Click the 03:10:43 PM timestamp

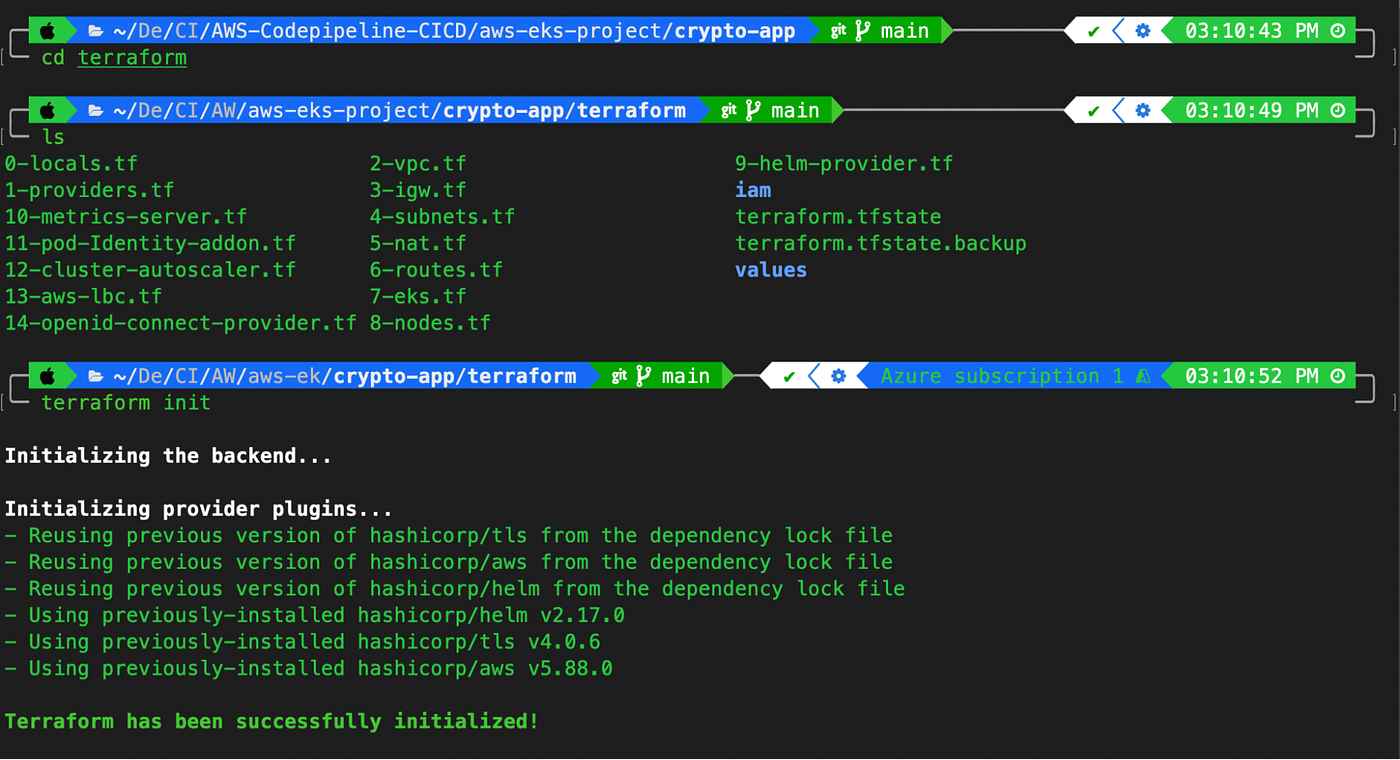pyautogui.click(x=1252, y=31)
